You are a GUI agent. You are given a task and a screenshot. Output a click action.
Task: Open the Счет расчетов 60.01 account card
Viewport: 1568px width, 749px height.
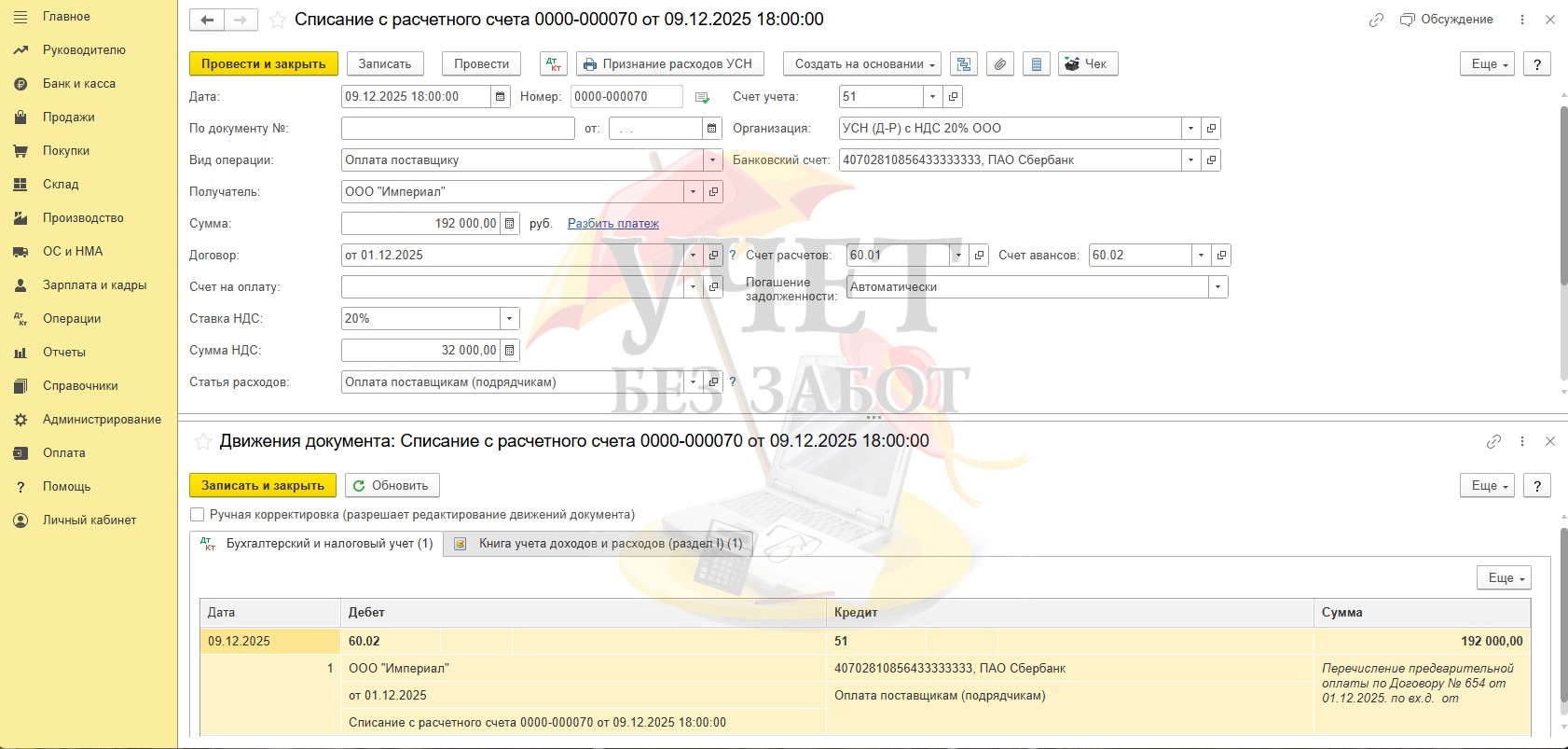point(979,255)
